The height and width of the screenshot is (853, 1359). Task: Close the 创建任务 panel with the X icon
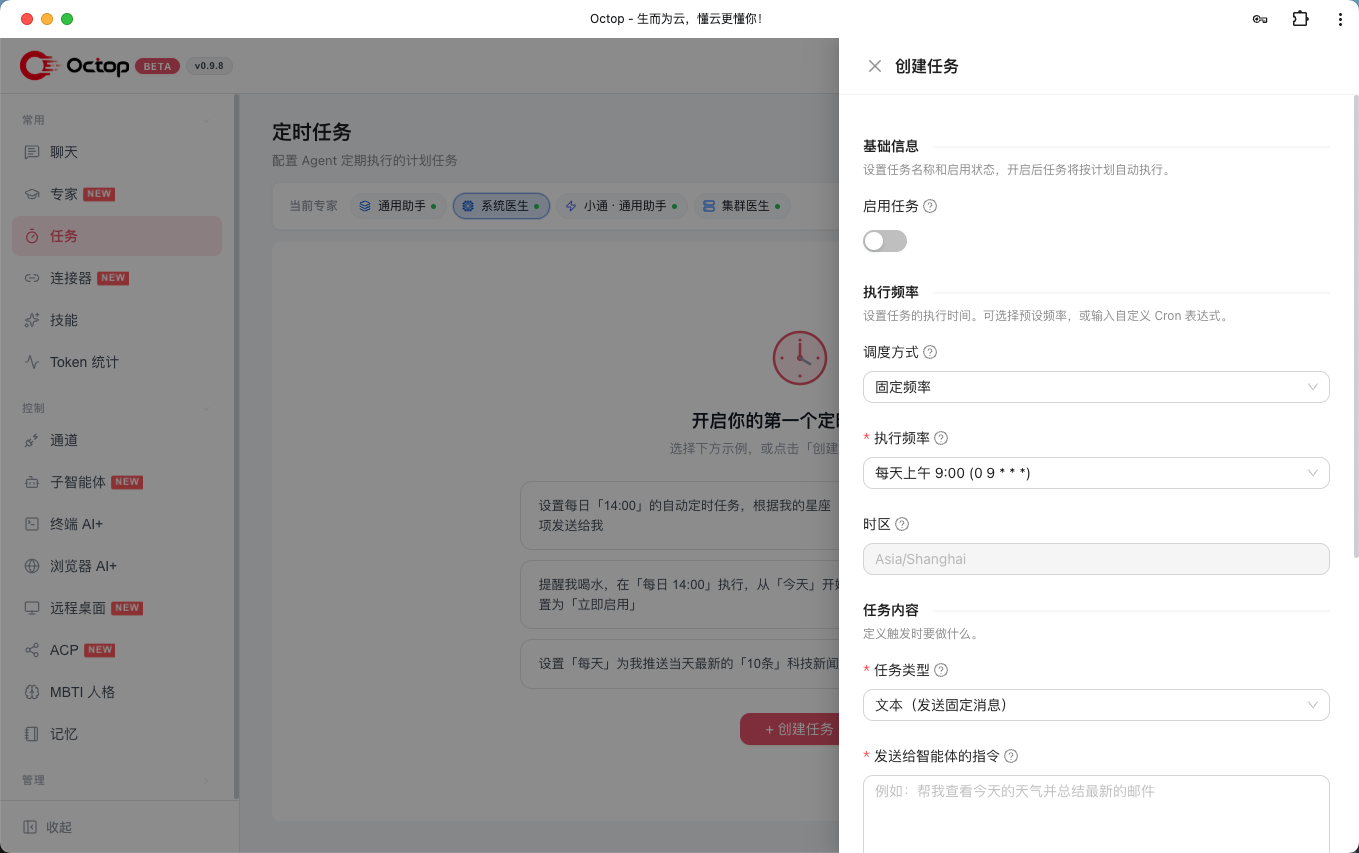pyautogui.click(x=875, y=66)
